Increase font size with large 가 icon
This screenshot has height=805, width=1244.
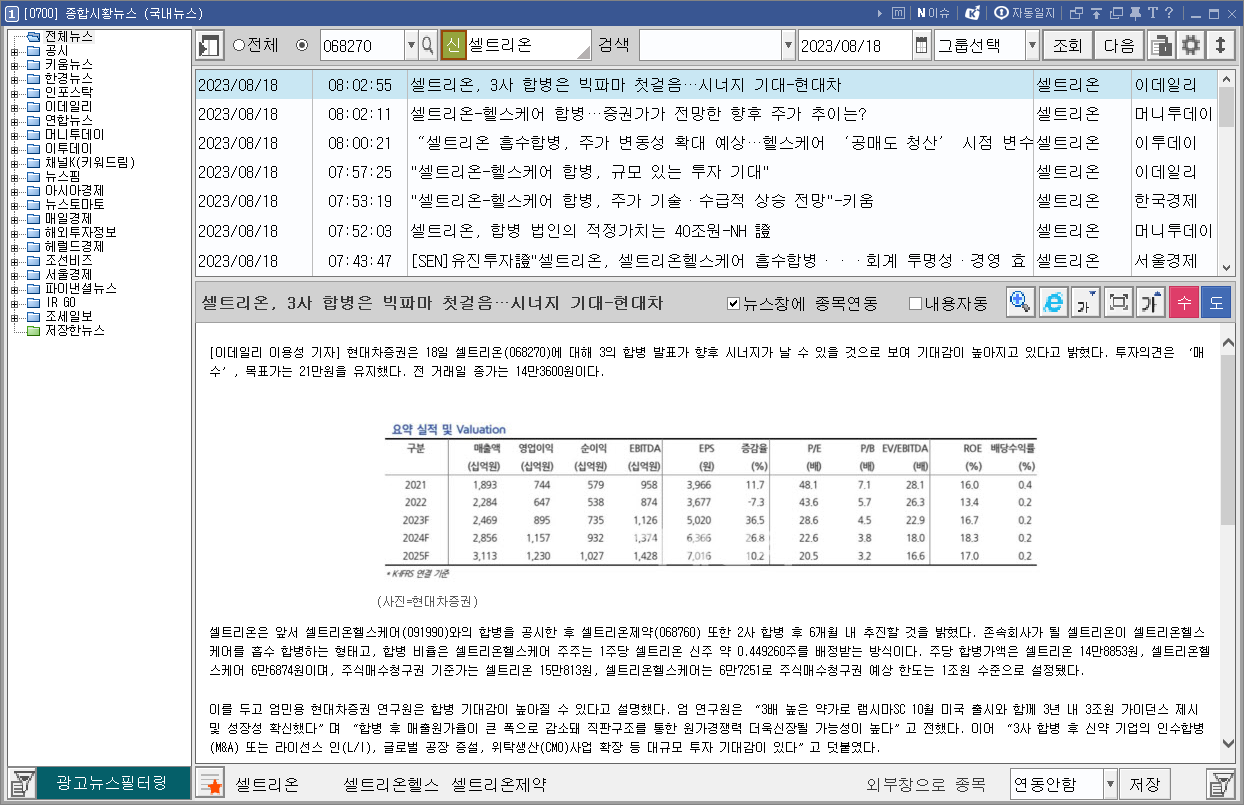(1150, 302)
